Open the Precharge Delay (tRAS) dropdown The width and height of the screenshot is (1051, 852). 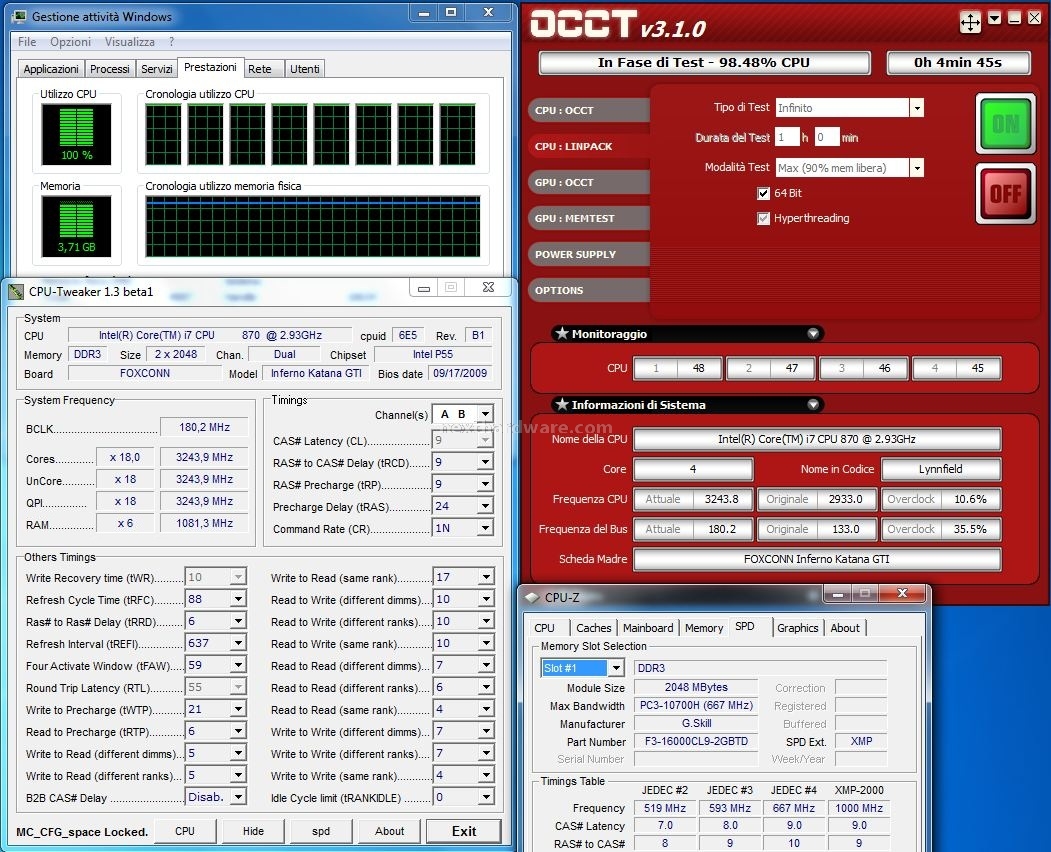(485, 506)
